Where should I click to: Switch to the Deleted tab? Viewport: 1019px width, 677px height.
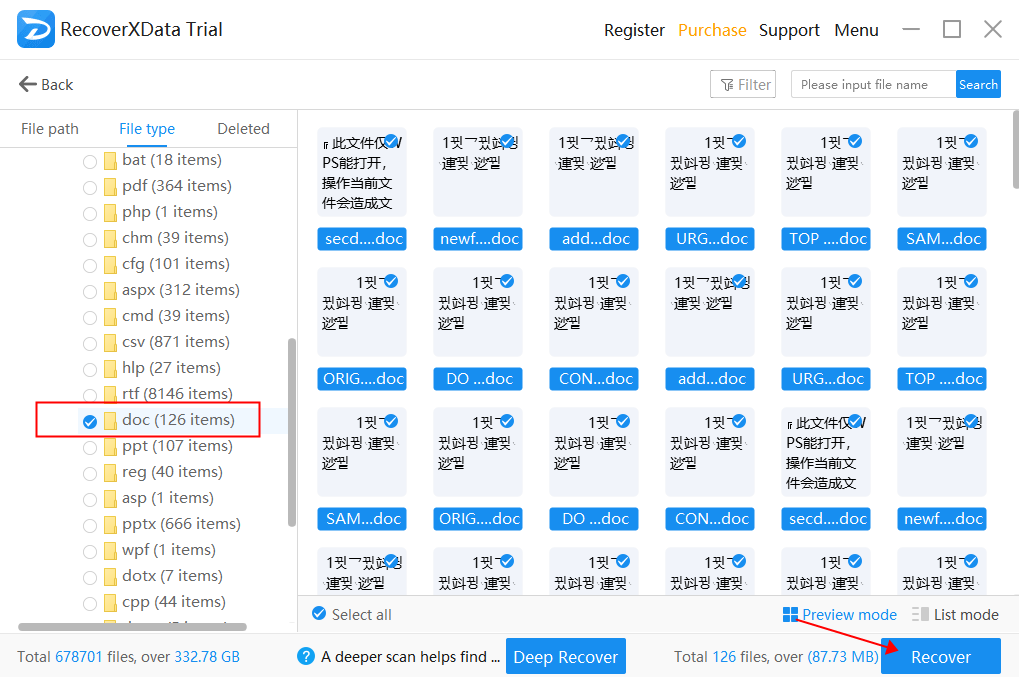pyautogui.click(x=243, y=129)
